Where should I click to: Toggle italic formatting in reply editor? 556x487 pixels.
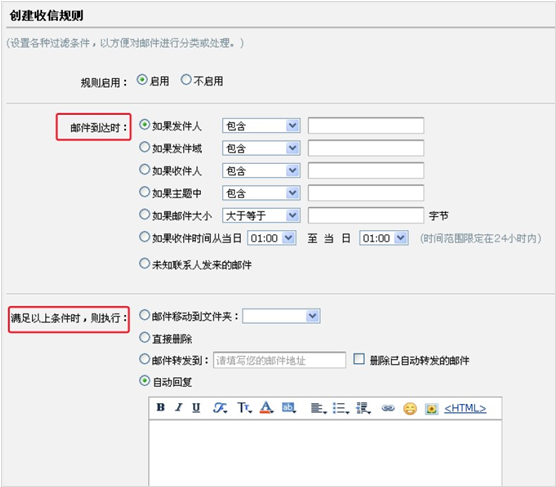(178, 408)
